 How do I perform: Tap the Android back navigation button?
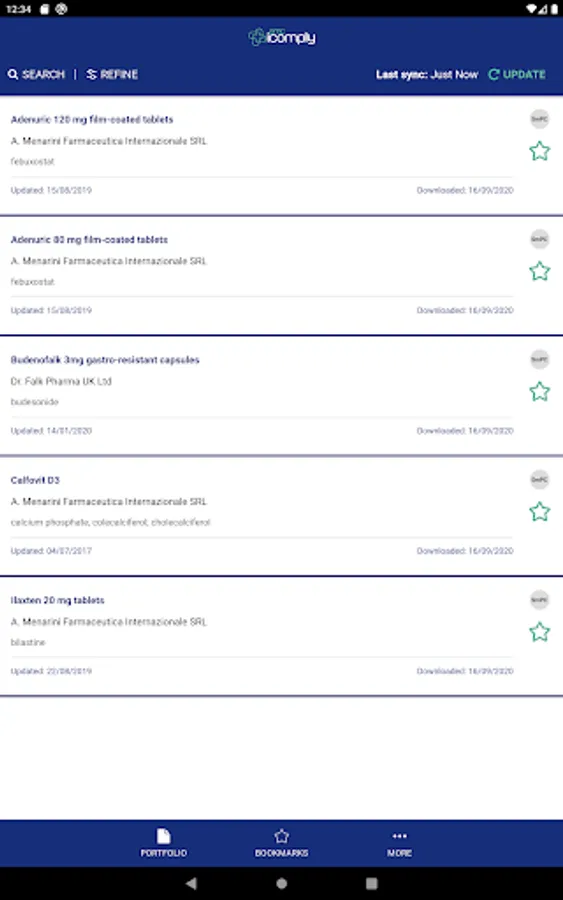pyautogui.click(x=192, y=883)
